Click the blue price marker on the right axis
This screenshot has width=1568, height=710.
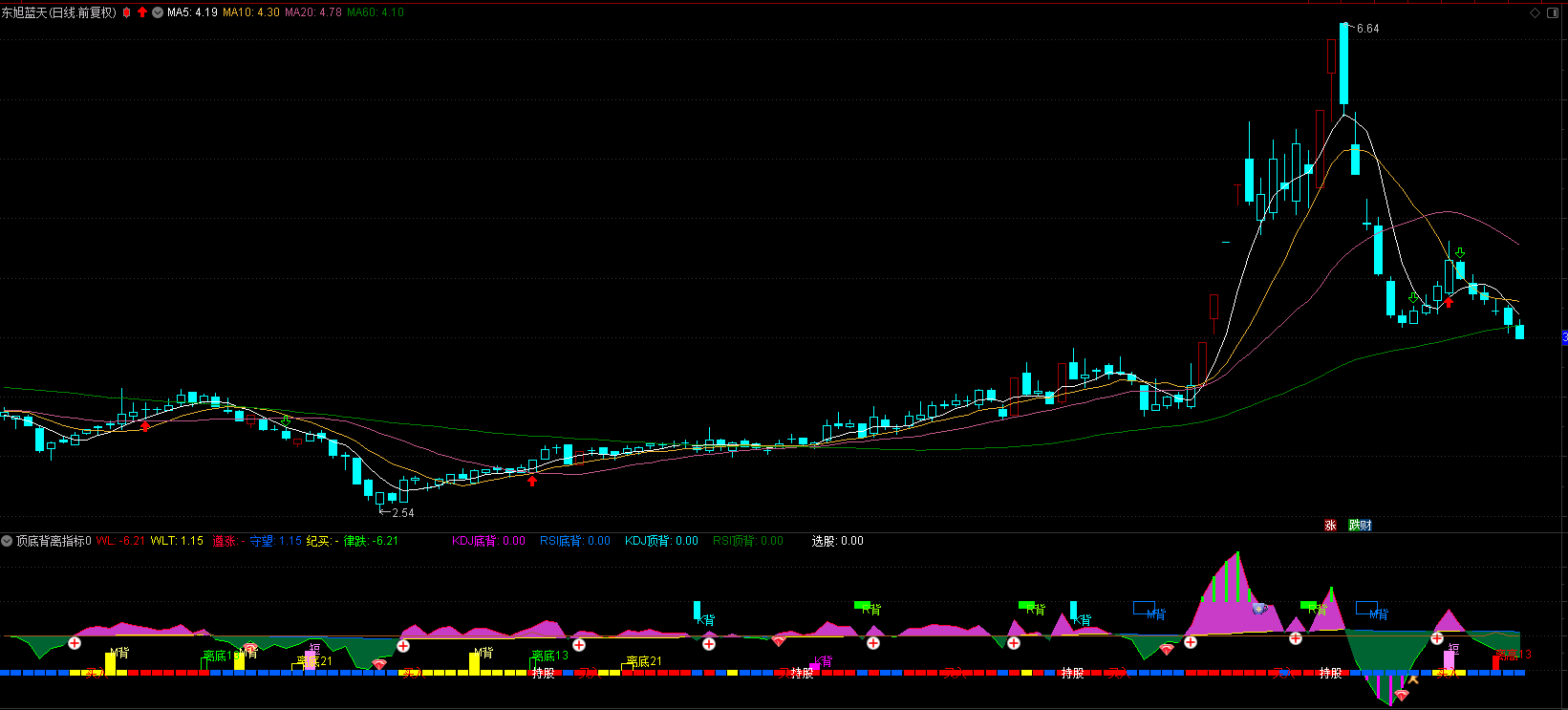click(x=1565, y=337)
